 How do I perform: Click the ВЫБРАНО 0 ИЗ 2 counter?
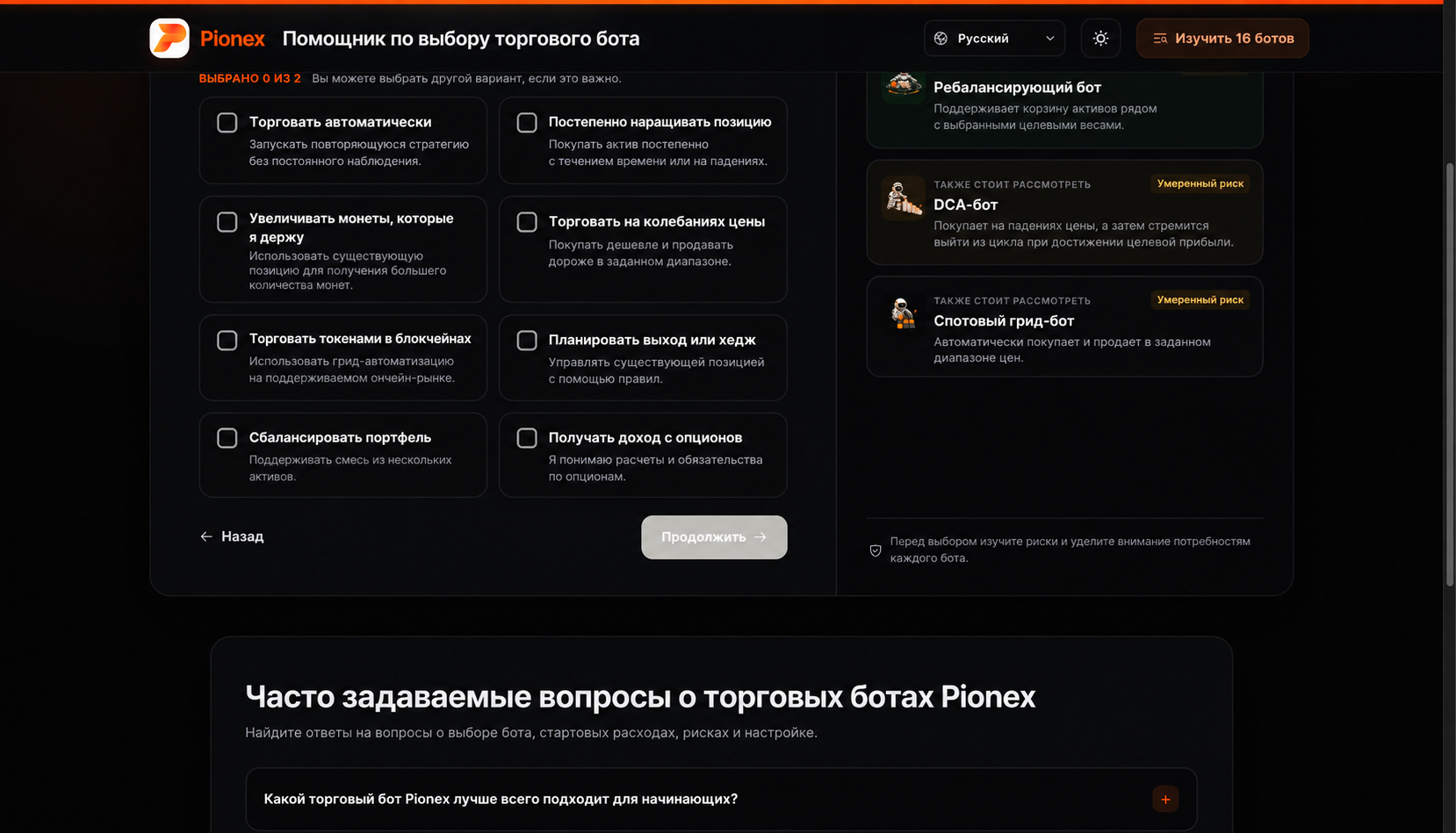tap(249, 78)
